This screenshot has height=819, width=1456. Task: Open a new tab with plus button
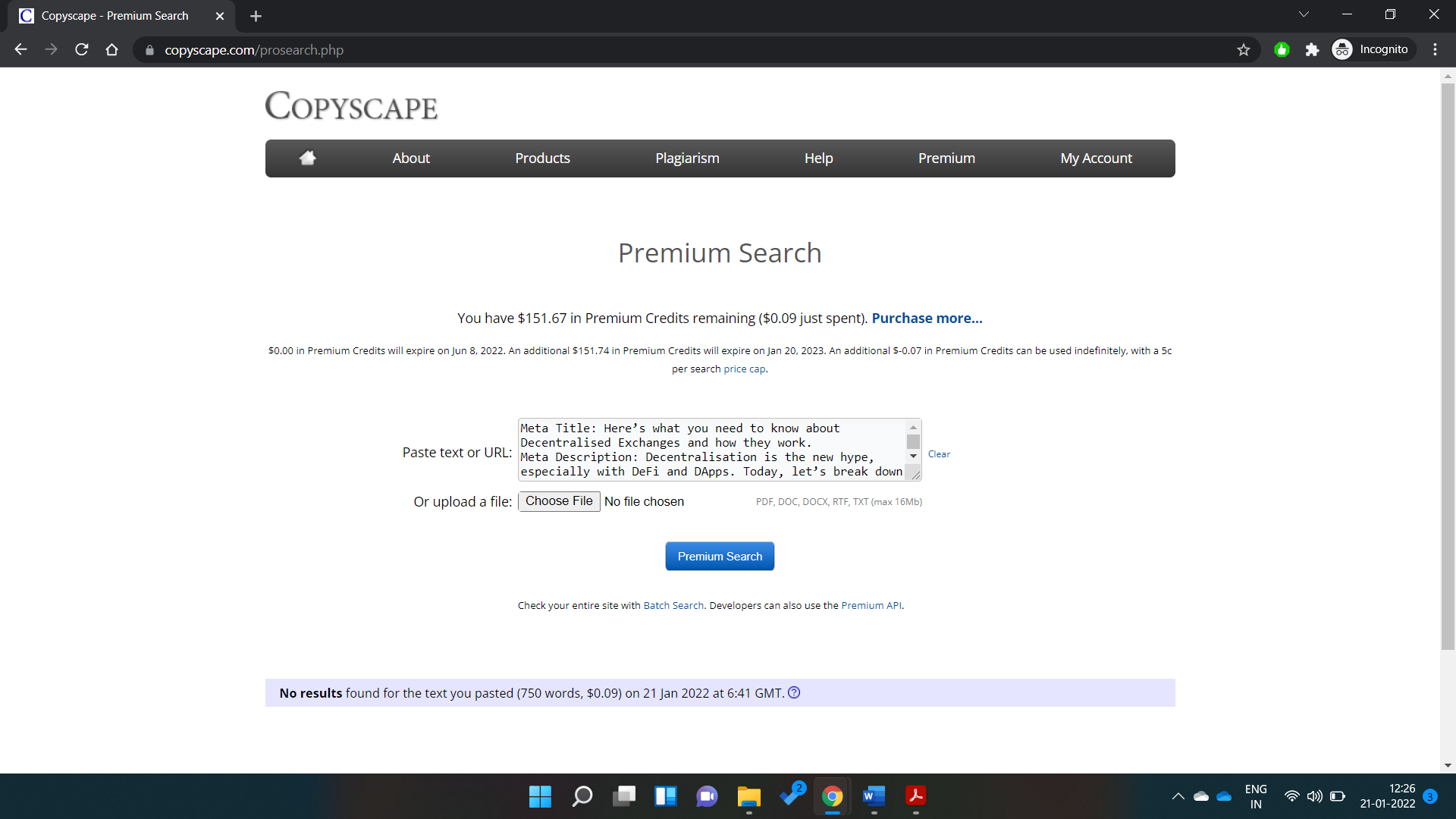pyautogui.click(x=256, y=16)
